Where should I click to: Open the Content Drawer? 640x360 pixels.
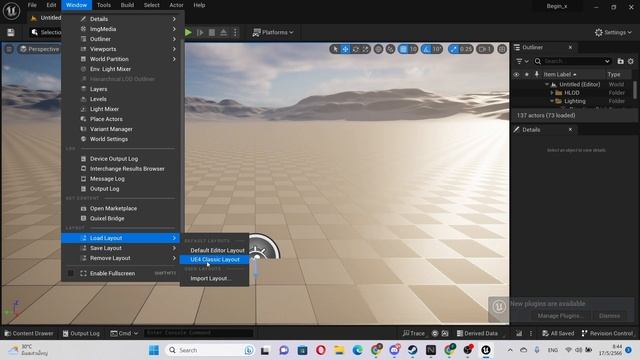click(29, 333)
